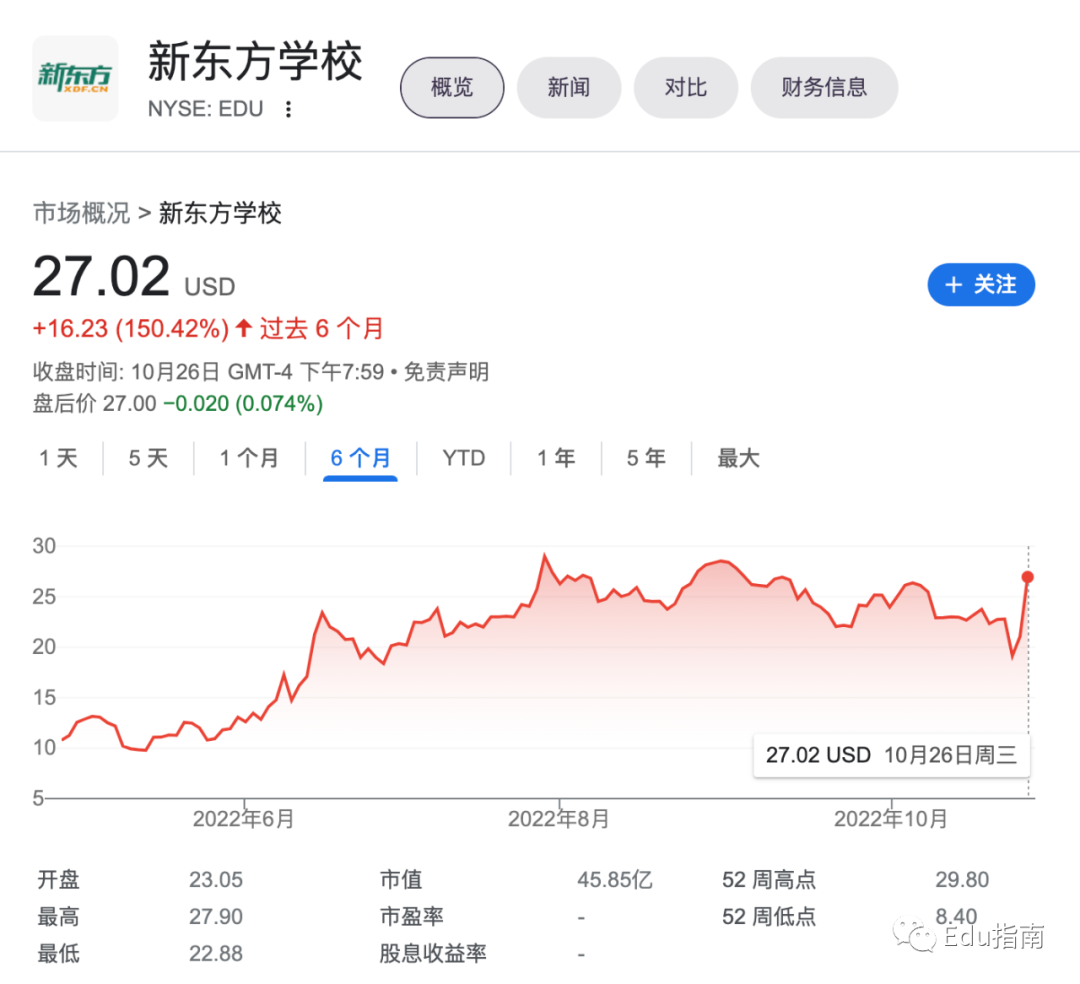
Task: Select the 1 个月 time range
Action: pyautogui.click(x=249, y=458)
